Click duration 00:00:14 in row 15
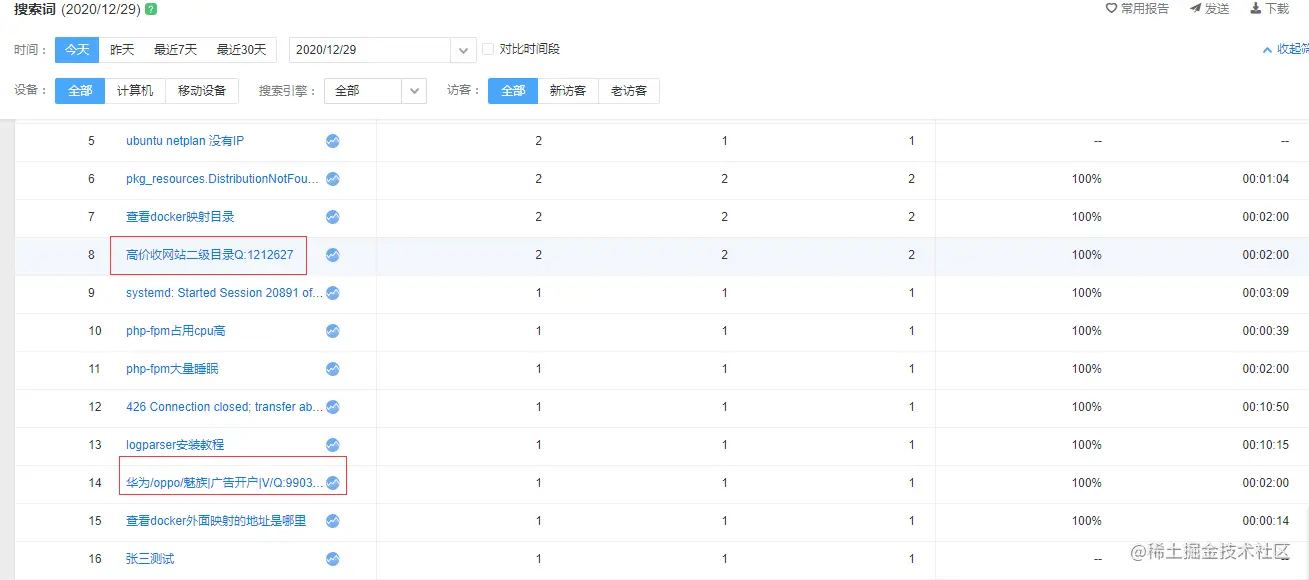 tap(1266, 521)
